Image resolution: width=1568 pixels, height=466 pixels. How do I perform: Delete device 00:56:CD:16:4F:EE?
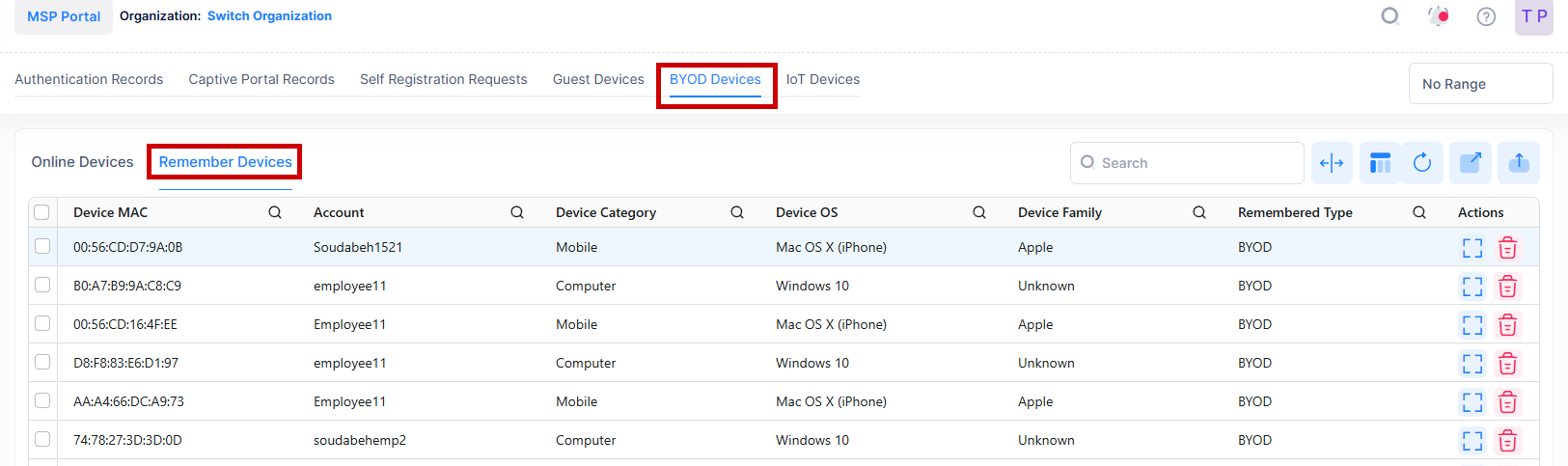pyautogui.click(x=1507, y=325)
